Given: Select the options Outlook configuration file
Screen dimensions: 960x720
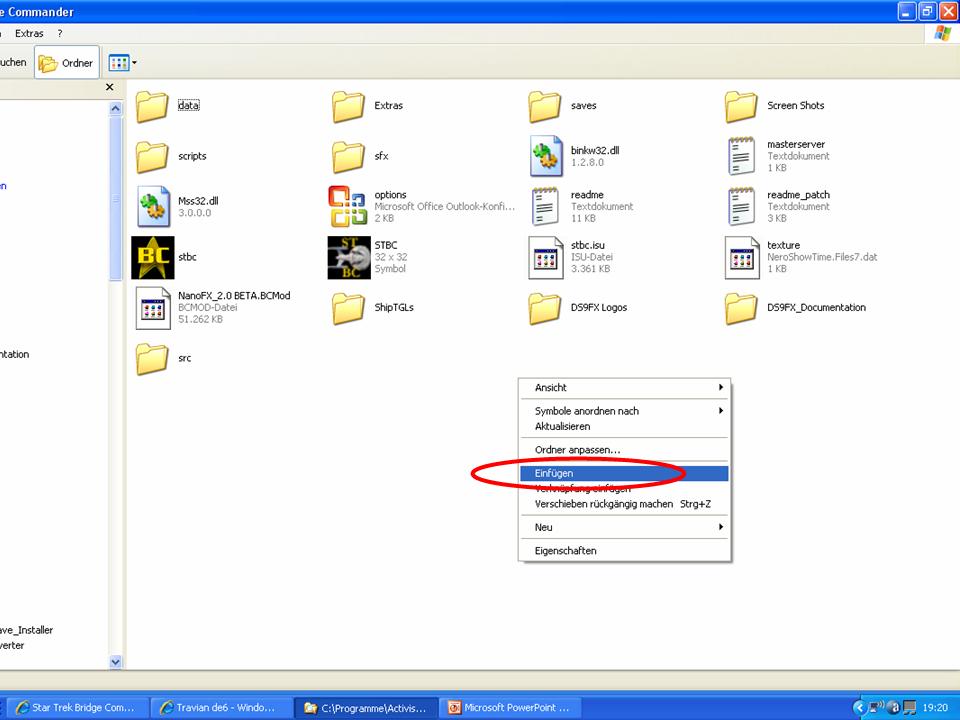Looking at the screenshot, I should coord(348,206).
